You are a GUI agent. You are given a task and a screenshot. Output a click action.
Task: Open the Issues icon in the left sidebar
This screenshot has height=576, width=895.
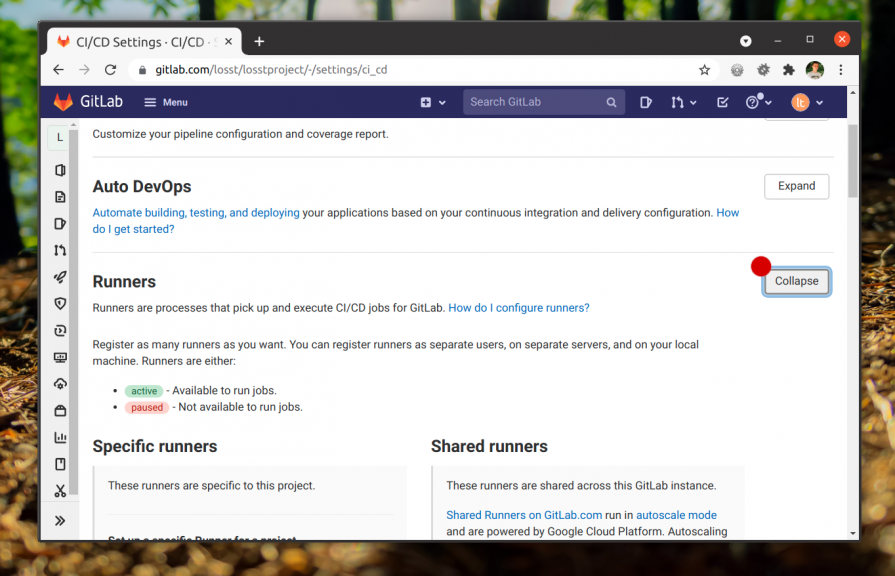60,224
